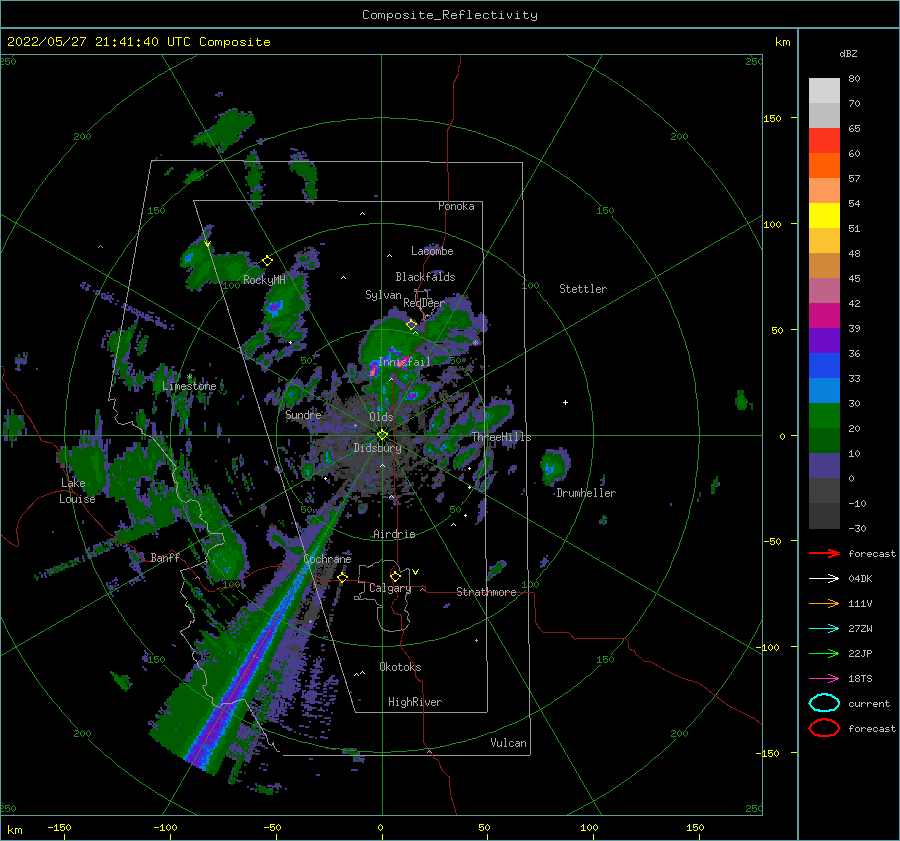Viewport: 900px width, 841px height.
Task: Click the Strathmore label
Action: click(x=486, y=592)
